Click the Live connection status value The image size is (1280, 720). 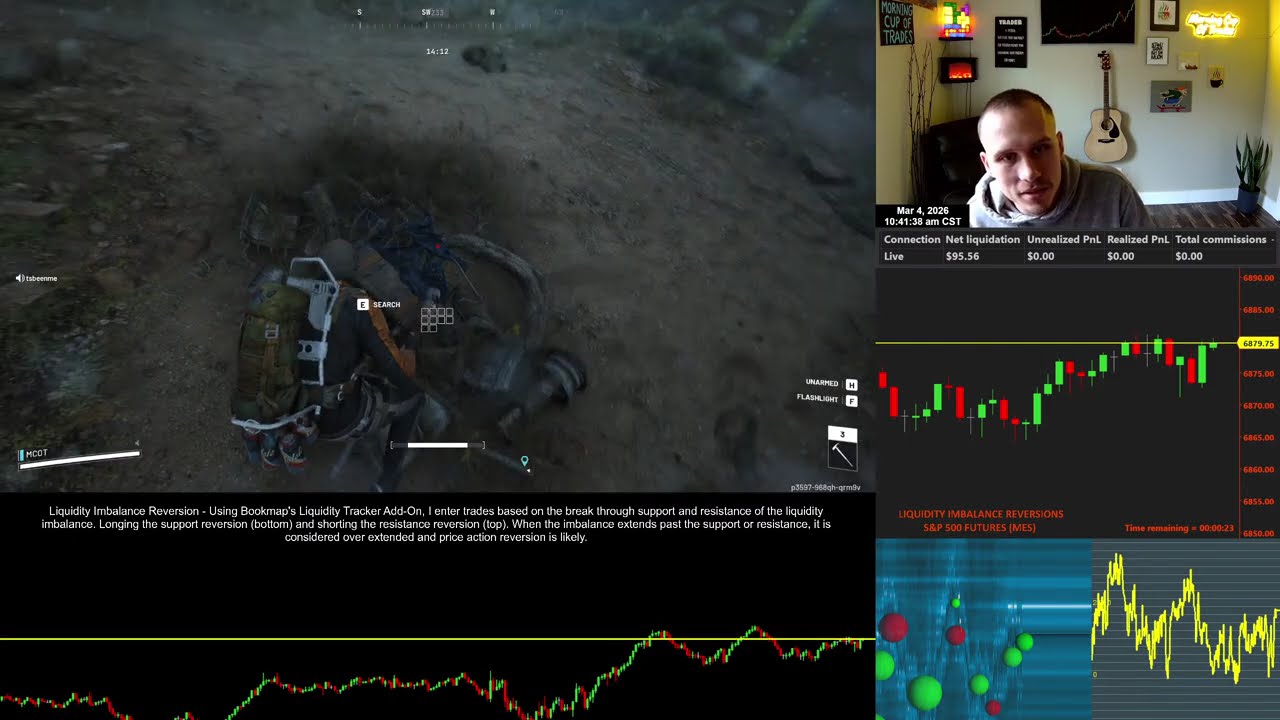(x=893, y=257)
